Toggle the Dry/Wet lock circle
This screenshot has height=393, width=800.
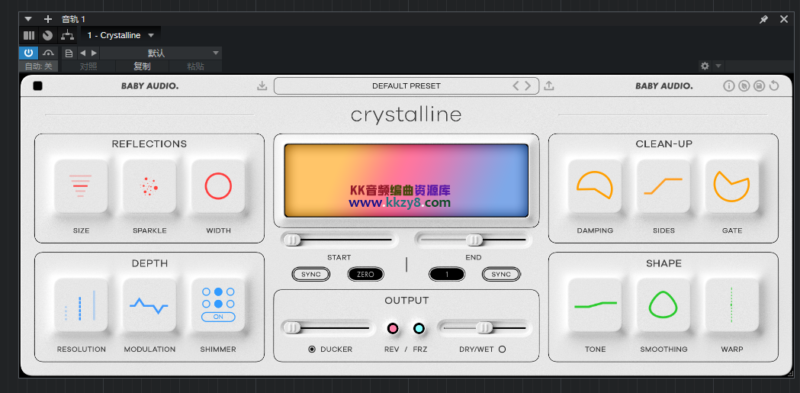[x=502, y=350]
